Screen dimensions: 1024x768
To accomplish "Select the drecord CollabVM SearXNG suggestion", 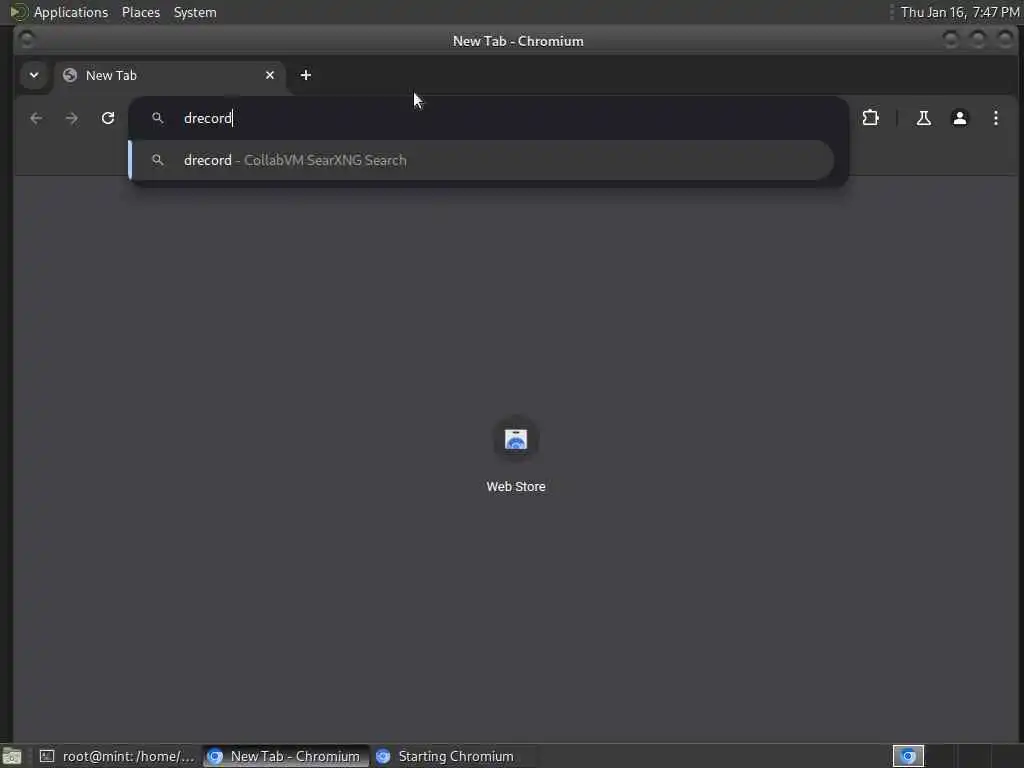I will point(482,160).
